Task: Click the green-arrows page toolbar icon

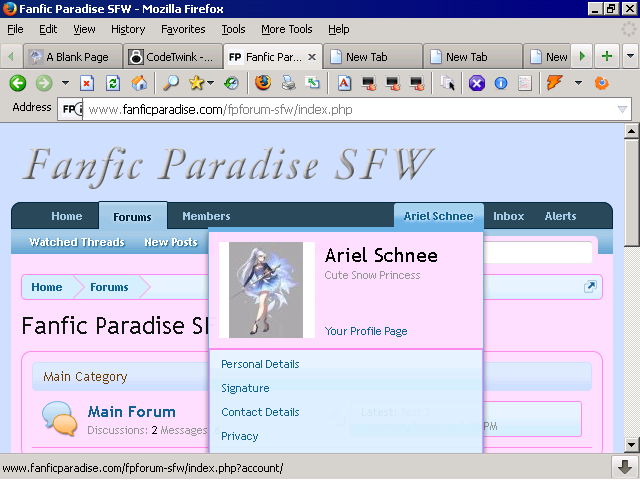Action: (x=313, y=83)
